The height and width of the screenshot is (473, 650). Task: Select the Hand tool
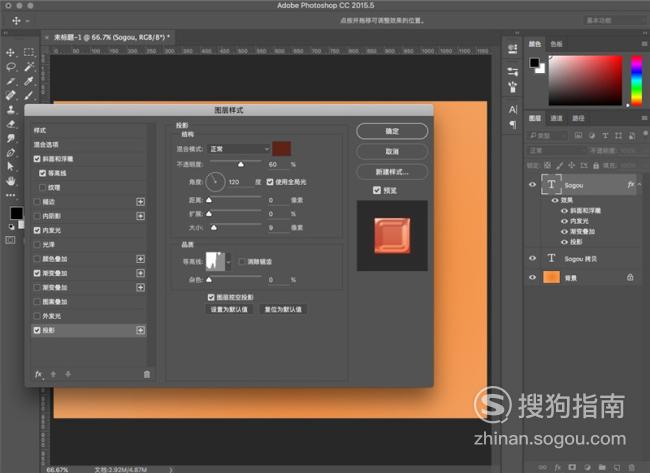11,181
